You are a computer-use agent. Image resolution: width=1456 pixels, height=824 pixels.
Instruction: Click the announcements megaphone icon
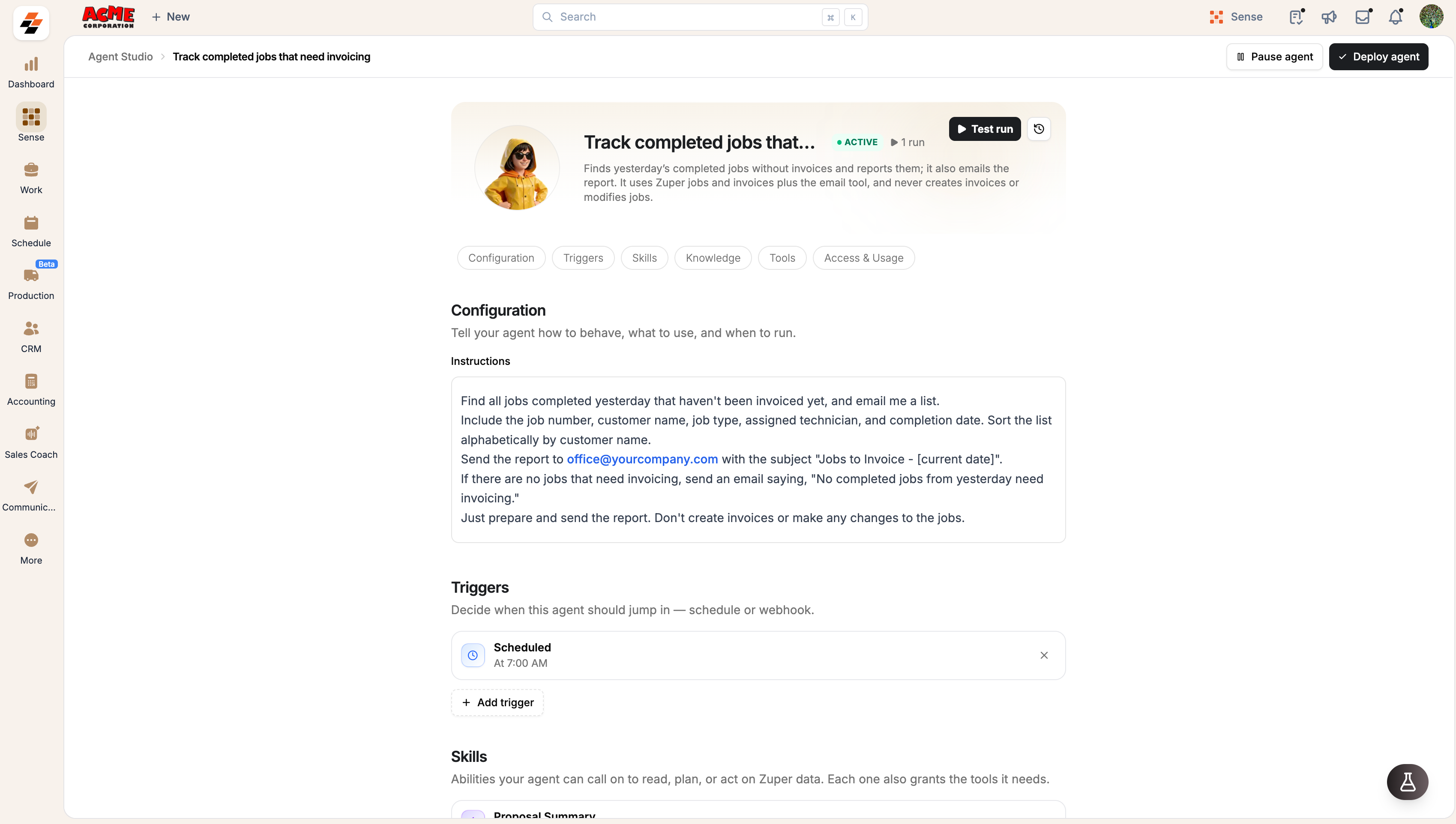click(x=1329, y=17)
